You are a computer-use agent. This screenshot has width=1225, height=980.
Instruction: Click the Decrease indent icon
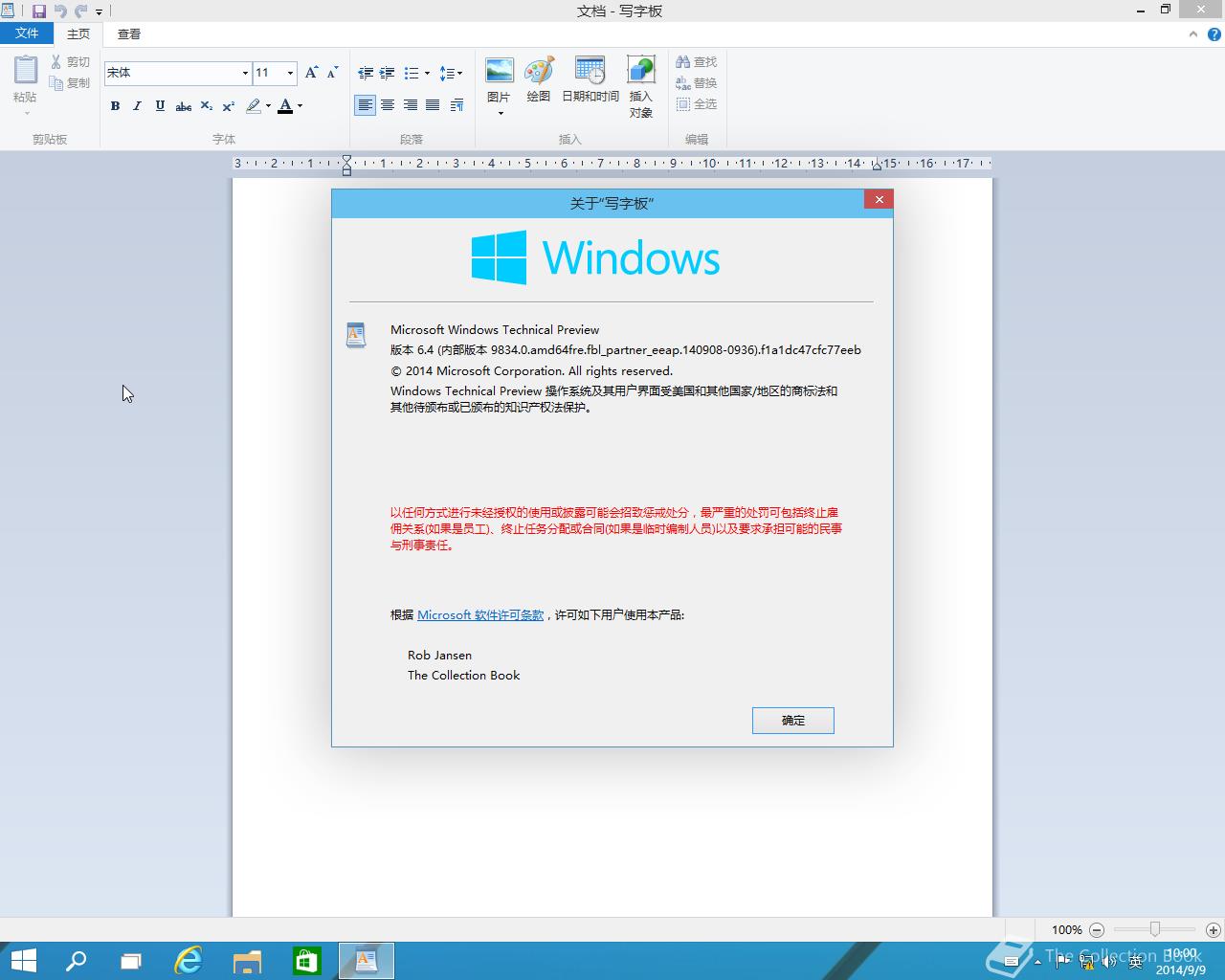(365, 73)
